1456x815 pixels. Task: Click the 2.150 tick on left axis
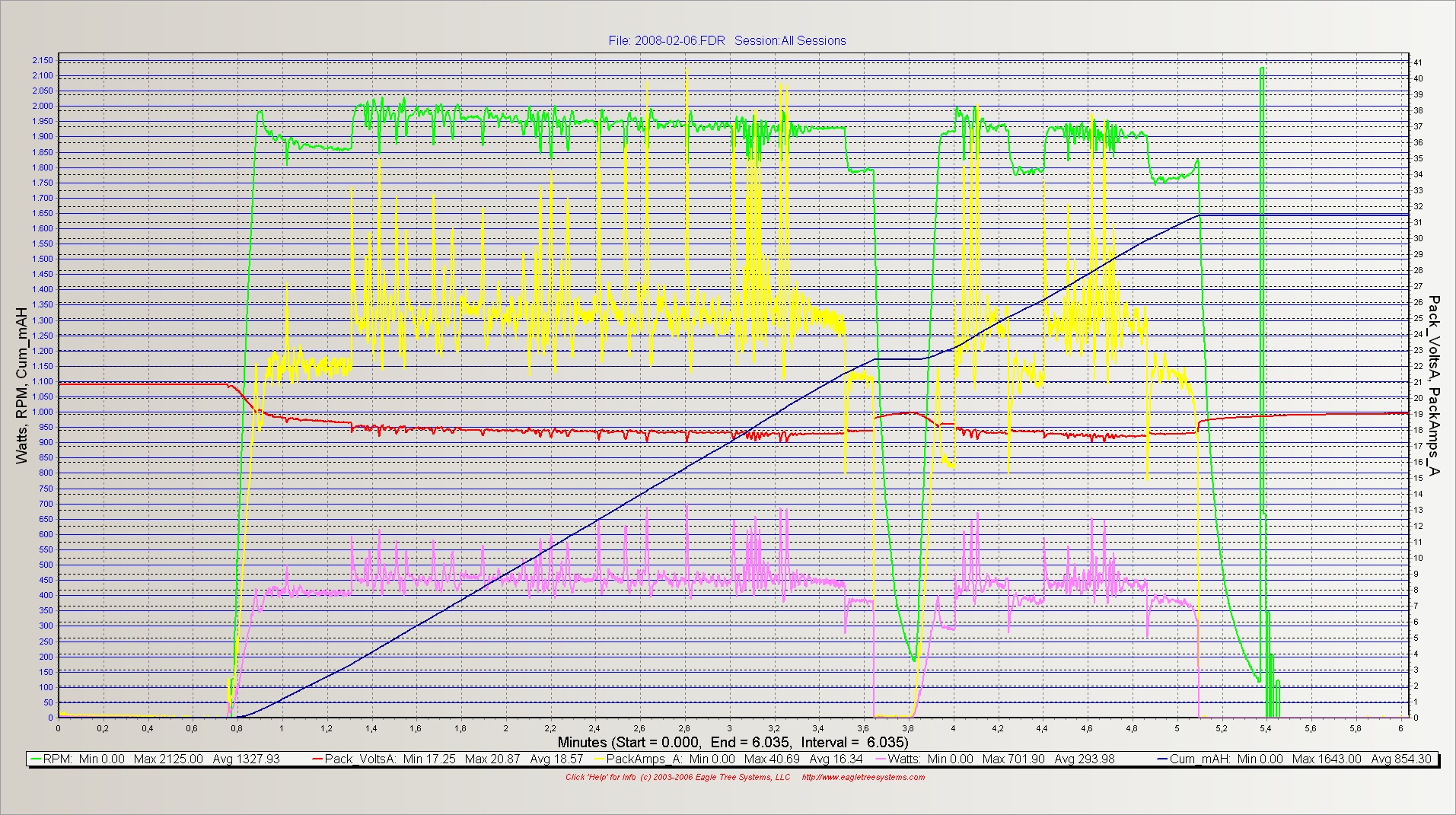click(42, 60)
